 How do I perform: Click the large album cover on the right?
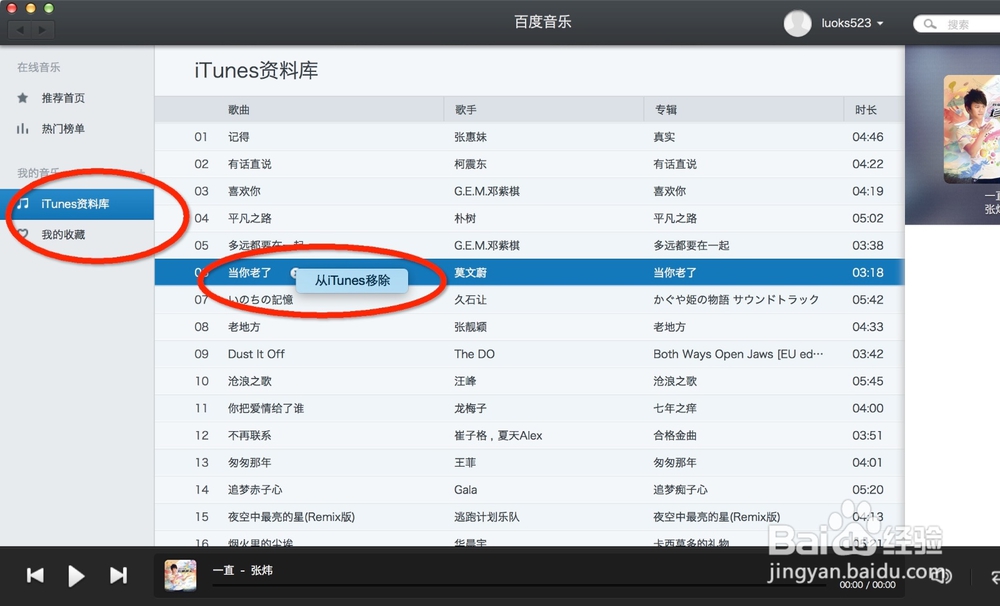click(x=972, y=129)
